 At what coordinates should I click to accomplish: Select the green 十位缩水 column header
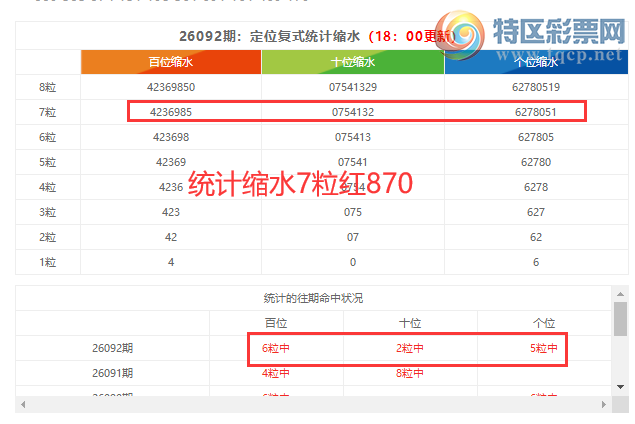353,62
